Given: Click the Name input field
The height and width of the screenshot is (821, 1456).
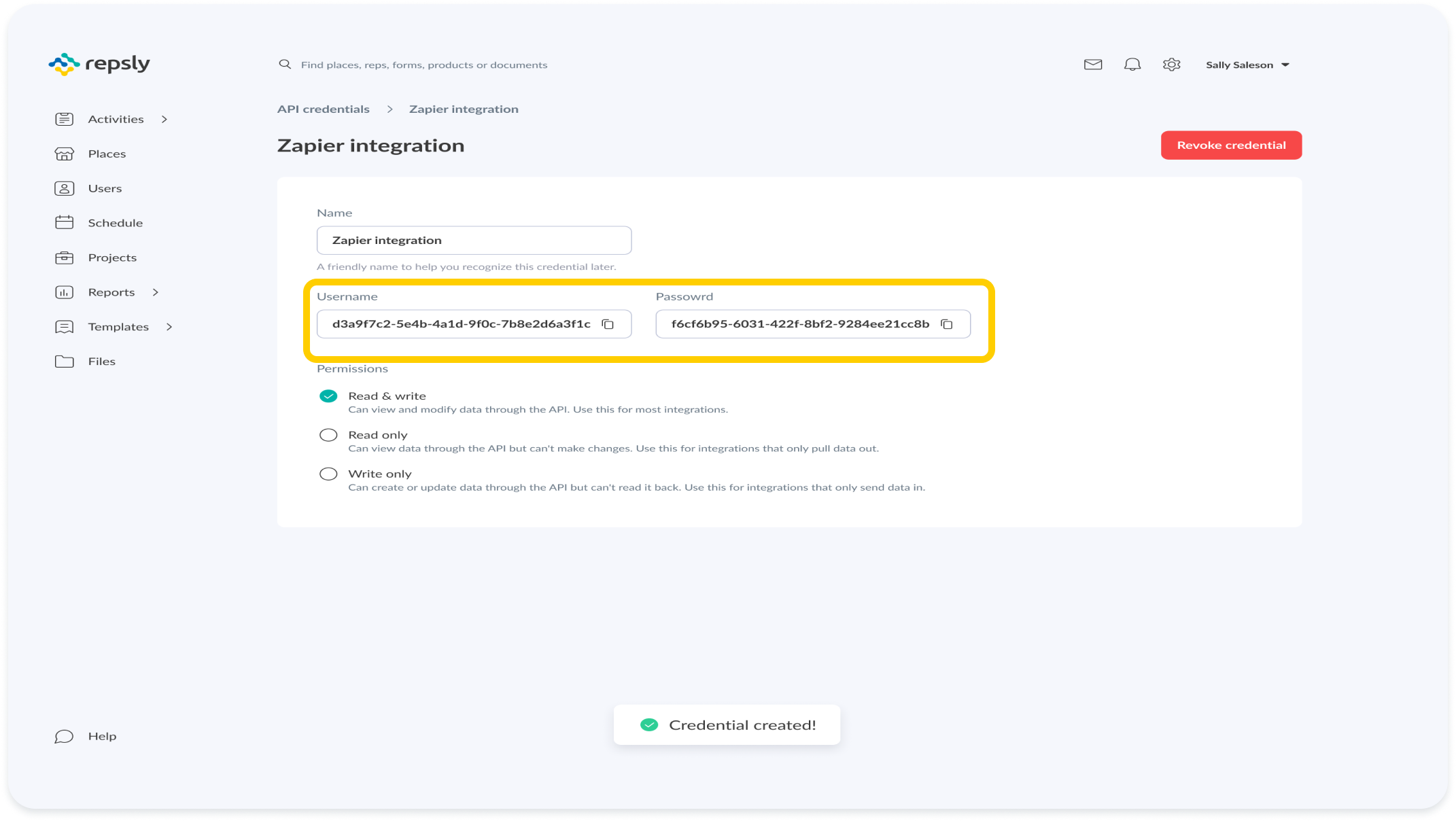Looking at the screenshot, I should click(x=474, y=241).
